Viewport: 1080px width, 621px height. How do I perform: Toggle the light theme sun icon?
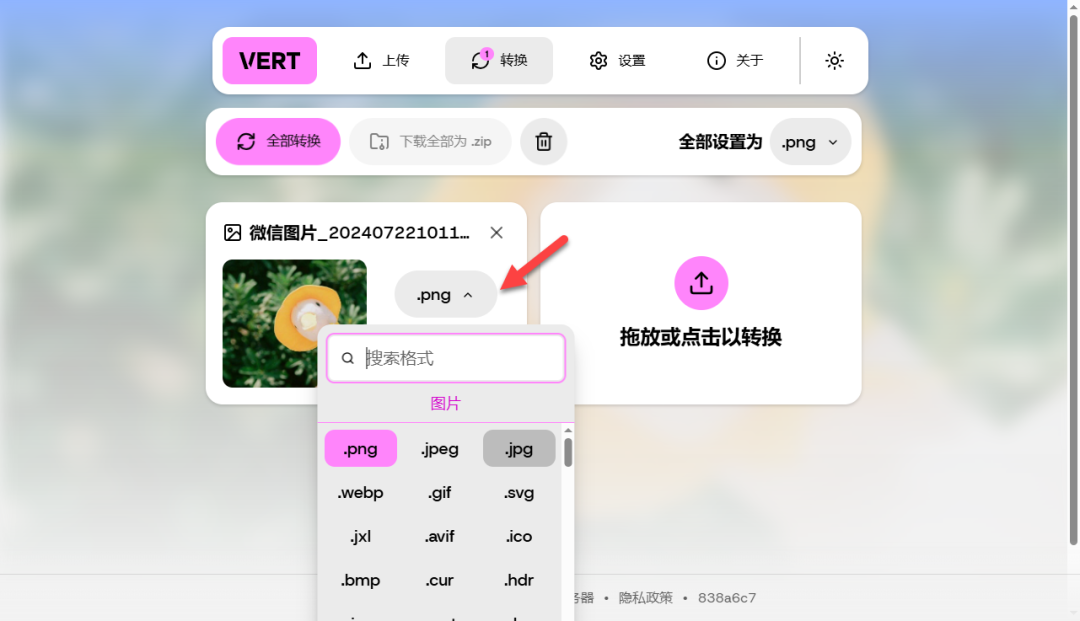pos(834,60)
